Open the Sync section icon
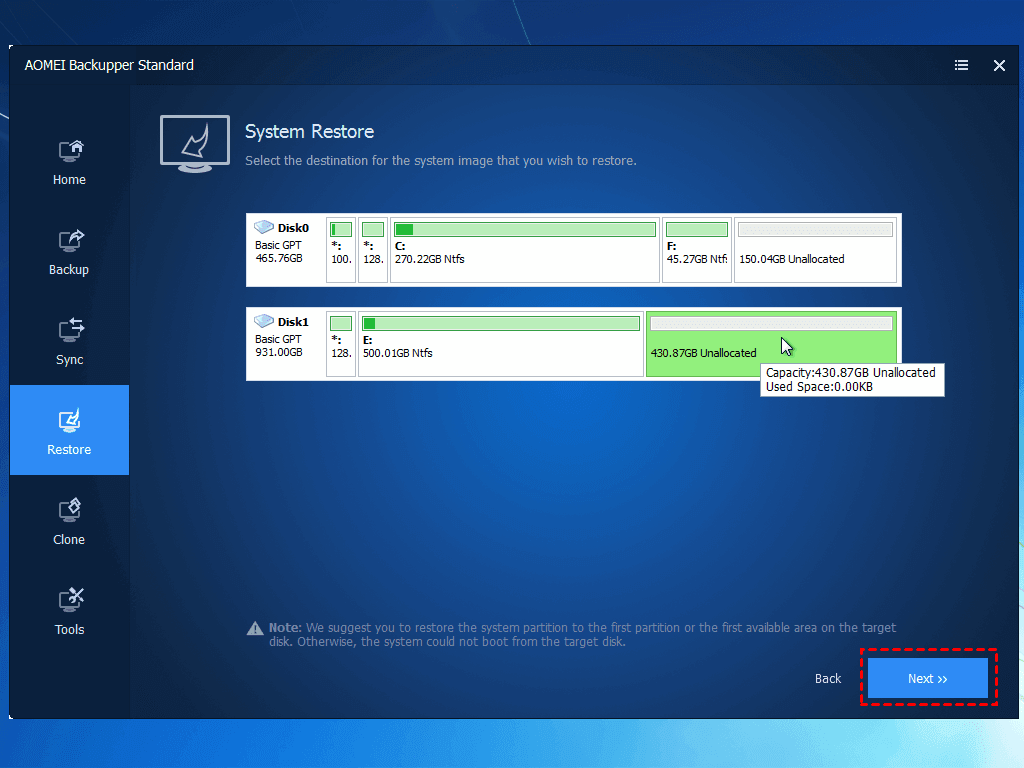Screen dimensions: 1024x768 pyautogui.click(x=71, y=330)
